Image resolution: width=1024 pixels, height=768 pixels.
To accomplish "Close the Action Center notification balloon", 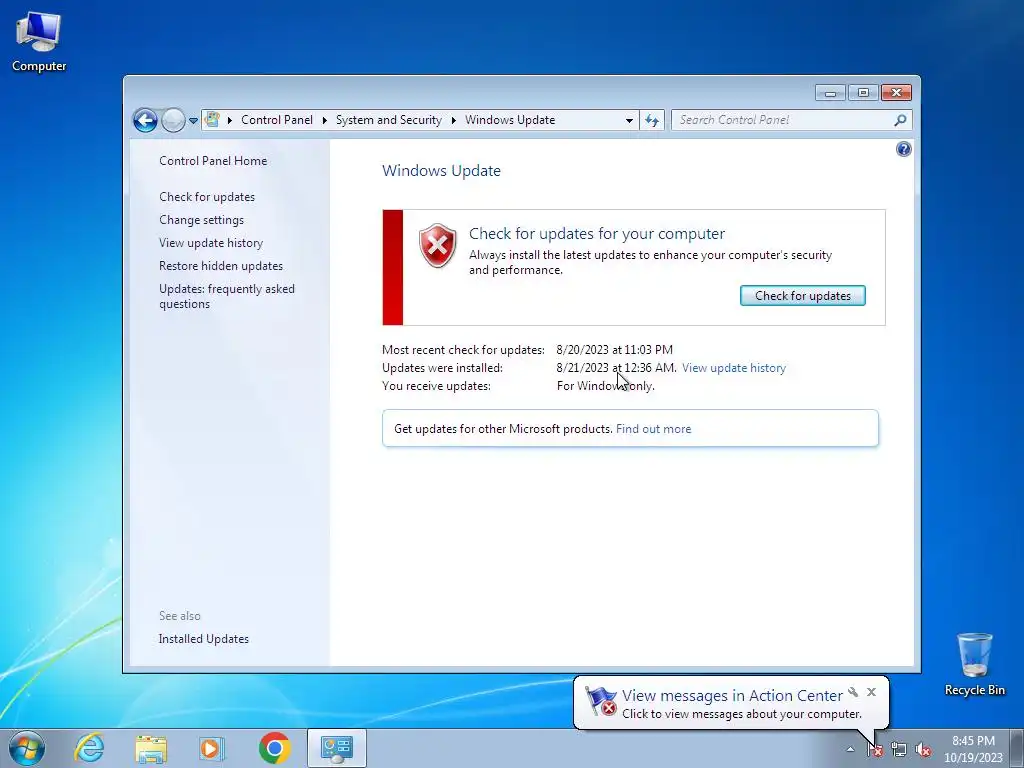I will (x=871, y=692).
